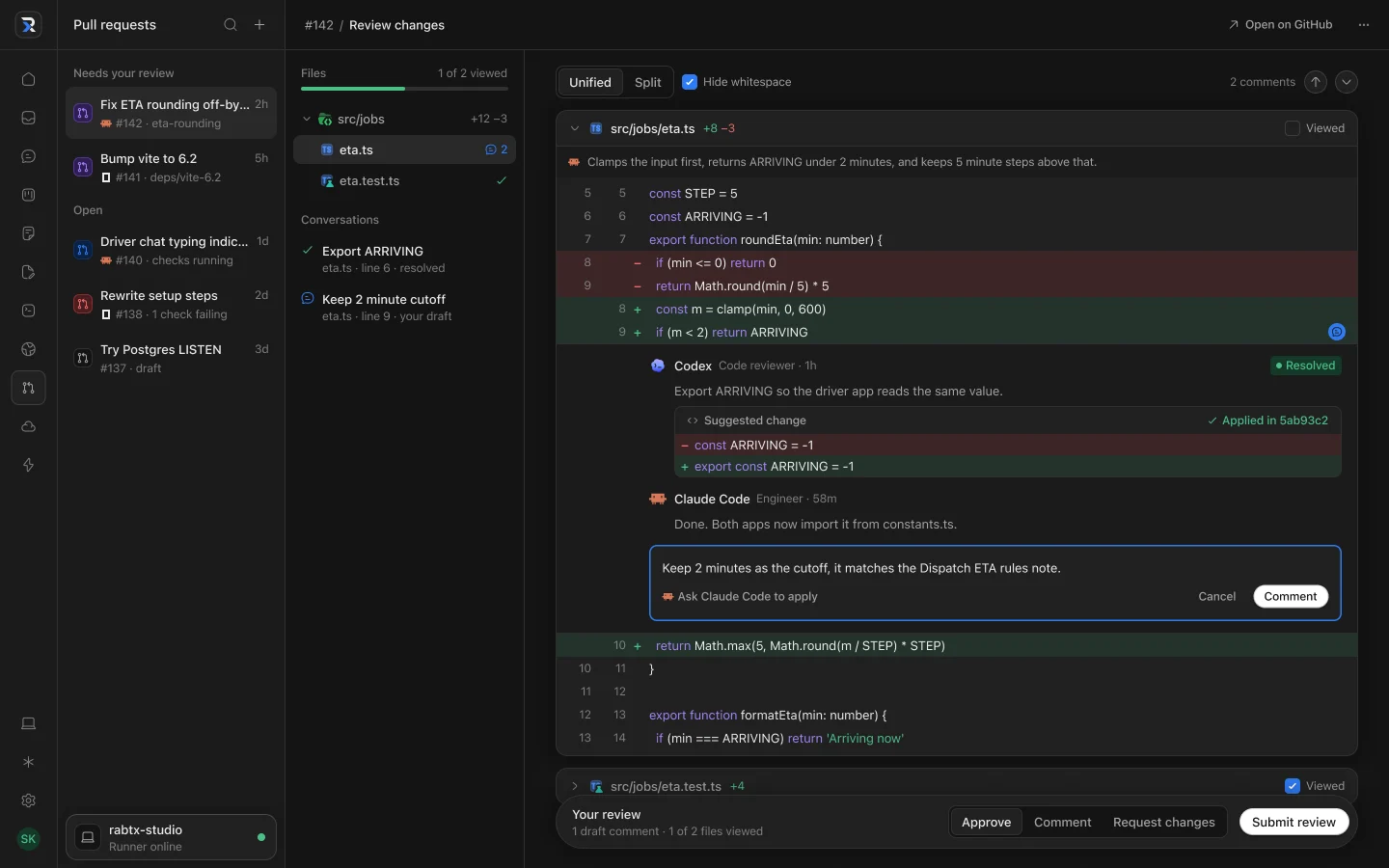This screenshot has height=868, width=1389.
Task: Open the Export ARRIVING resolved conversation
Action: [x=404, y=258]
